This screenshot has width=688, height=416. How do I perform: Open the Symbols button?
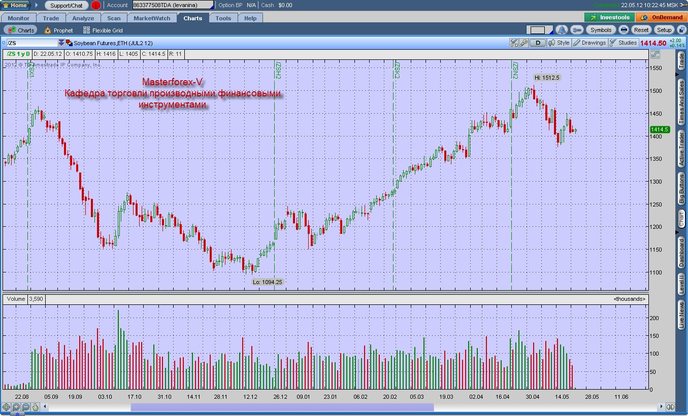[x=601, y=30]
